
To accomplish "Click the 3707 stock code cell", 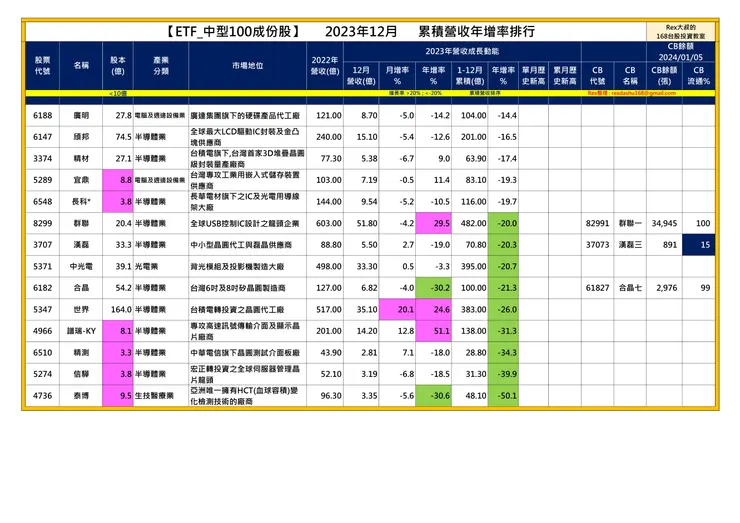I will pyautogui.click(x=42, y=245).
